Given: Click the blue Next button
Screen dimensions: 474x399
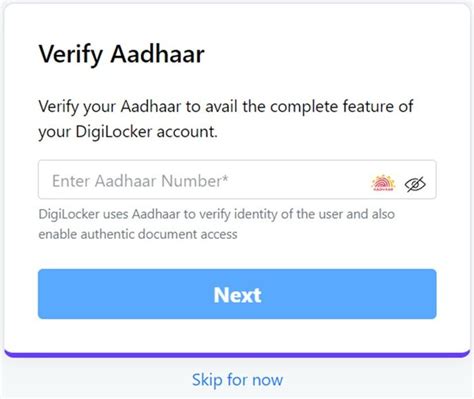Looking at the screenshot, I should pyautogui.click(x=237, y=294).
